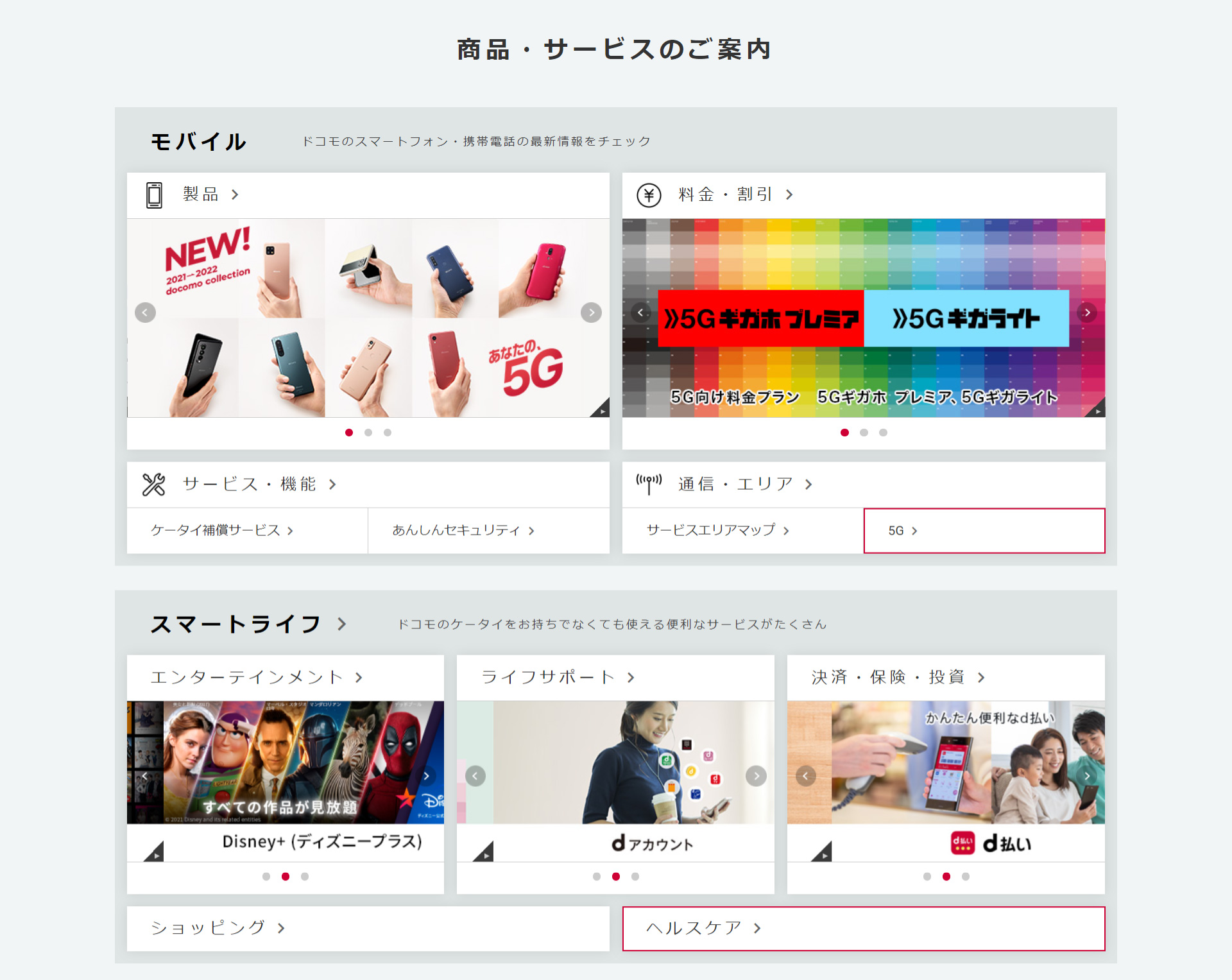Click the 5Gギガホ プレミア red banner
The width and height of the screenshot is (1232, 980).
761,318
